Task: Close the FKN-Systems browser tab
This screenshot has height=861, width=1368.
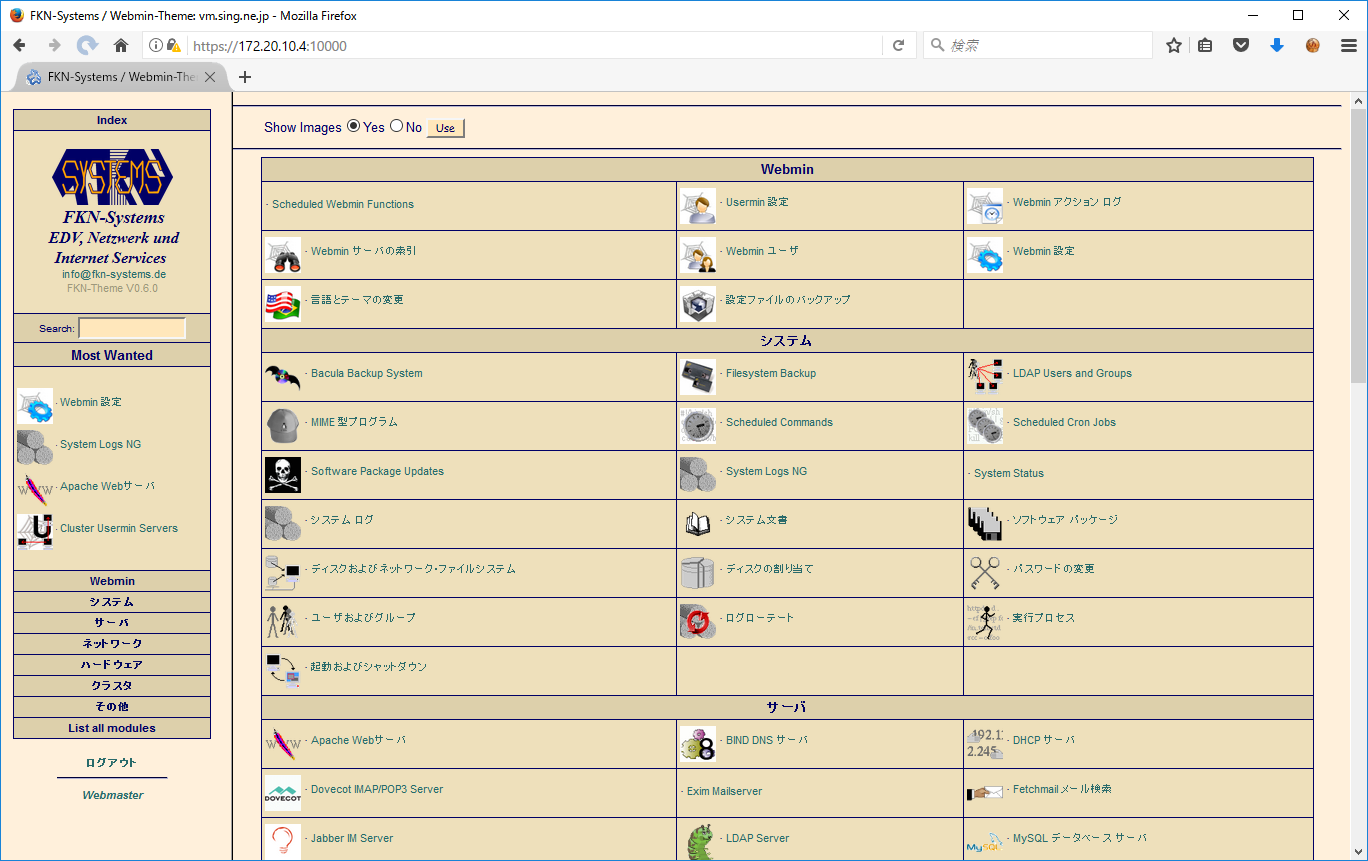Action: pyautogui.click(x=210, y=77)
